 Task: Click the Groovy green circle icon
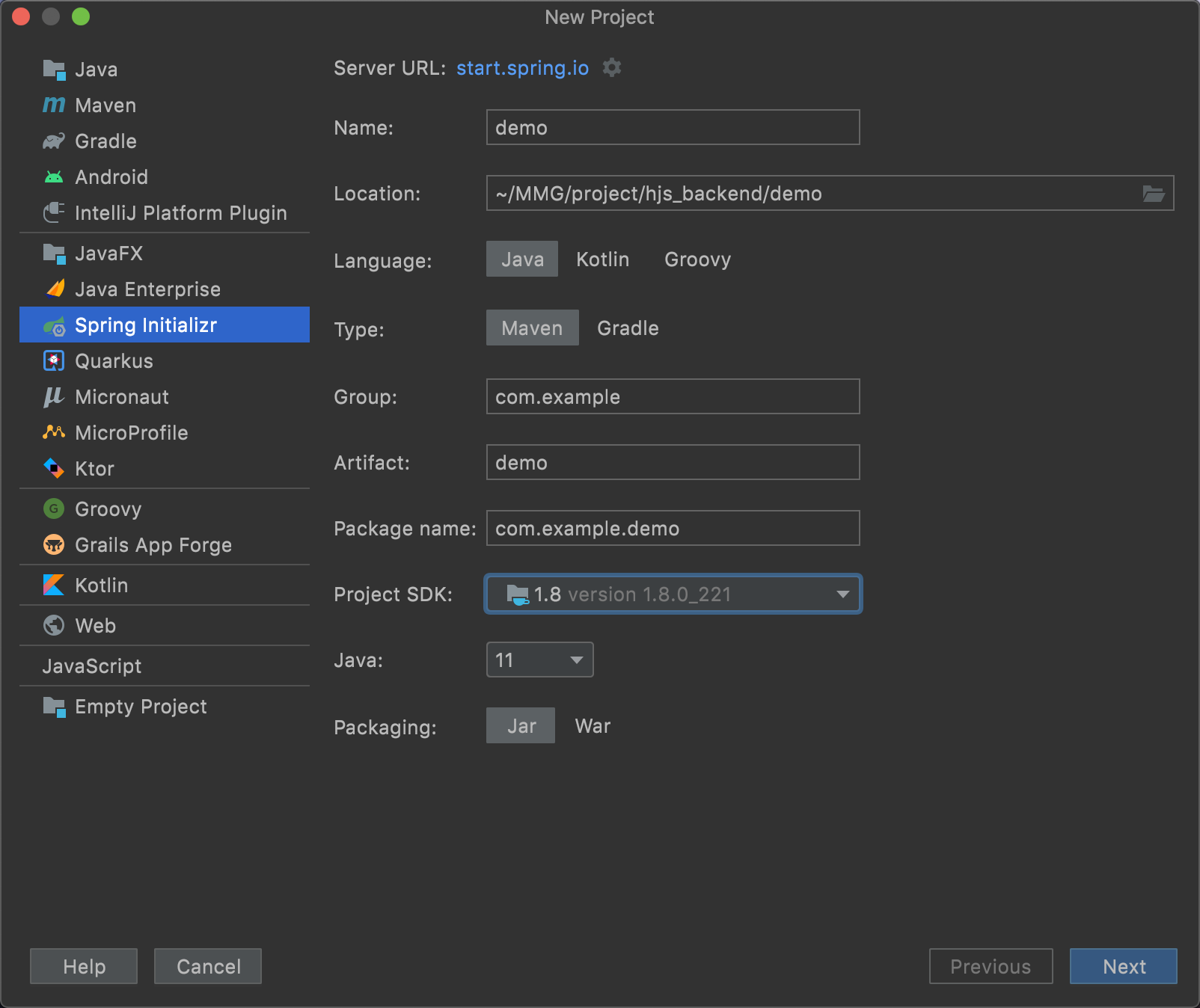[54, 508]
